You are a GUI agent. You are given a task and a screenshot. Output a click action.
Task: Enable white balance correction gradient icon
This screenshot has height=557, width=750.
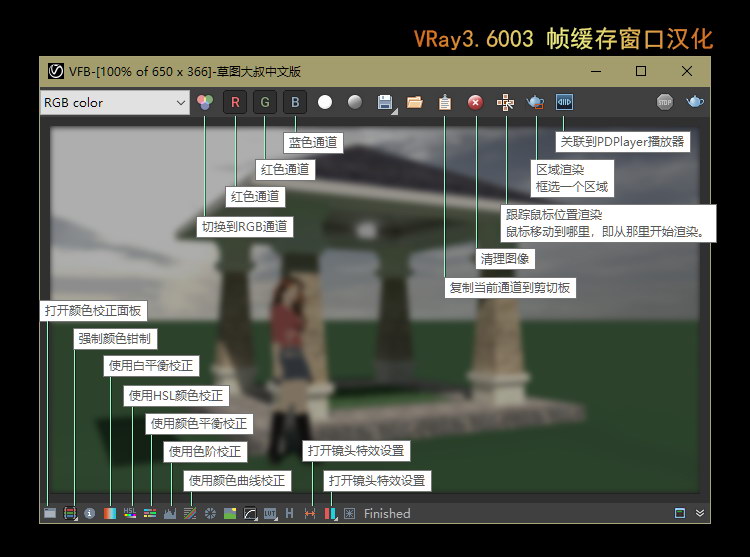(x=110, y=513)
